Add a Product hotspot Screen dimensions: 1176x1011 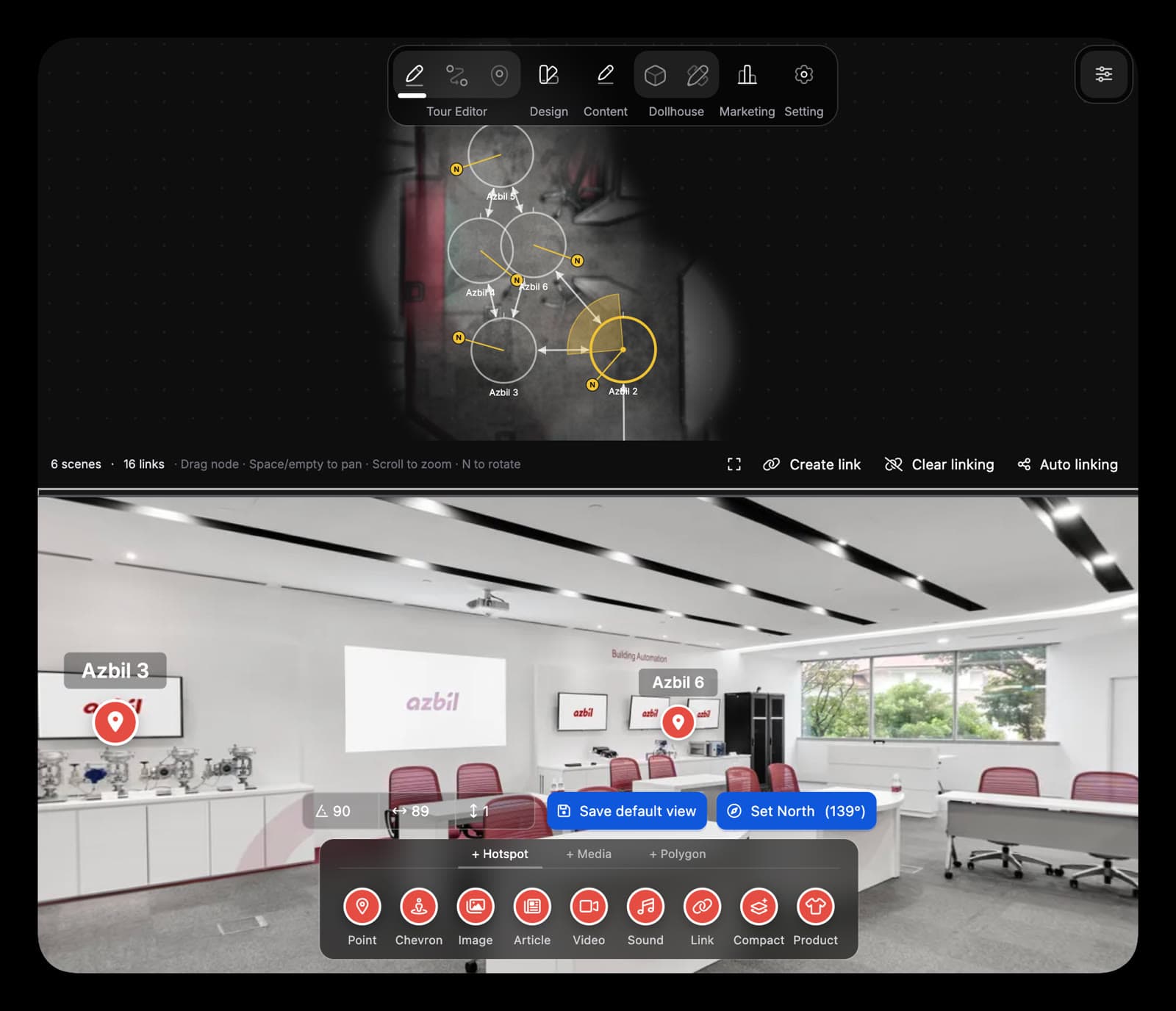[x=815, y=907]
